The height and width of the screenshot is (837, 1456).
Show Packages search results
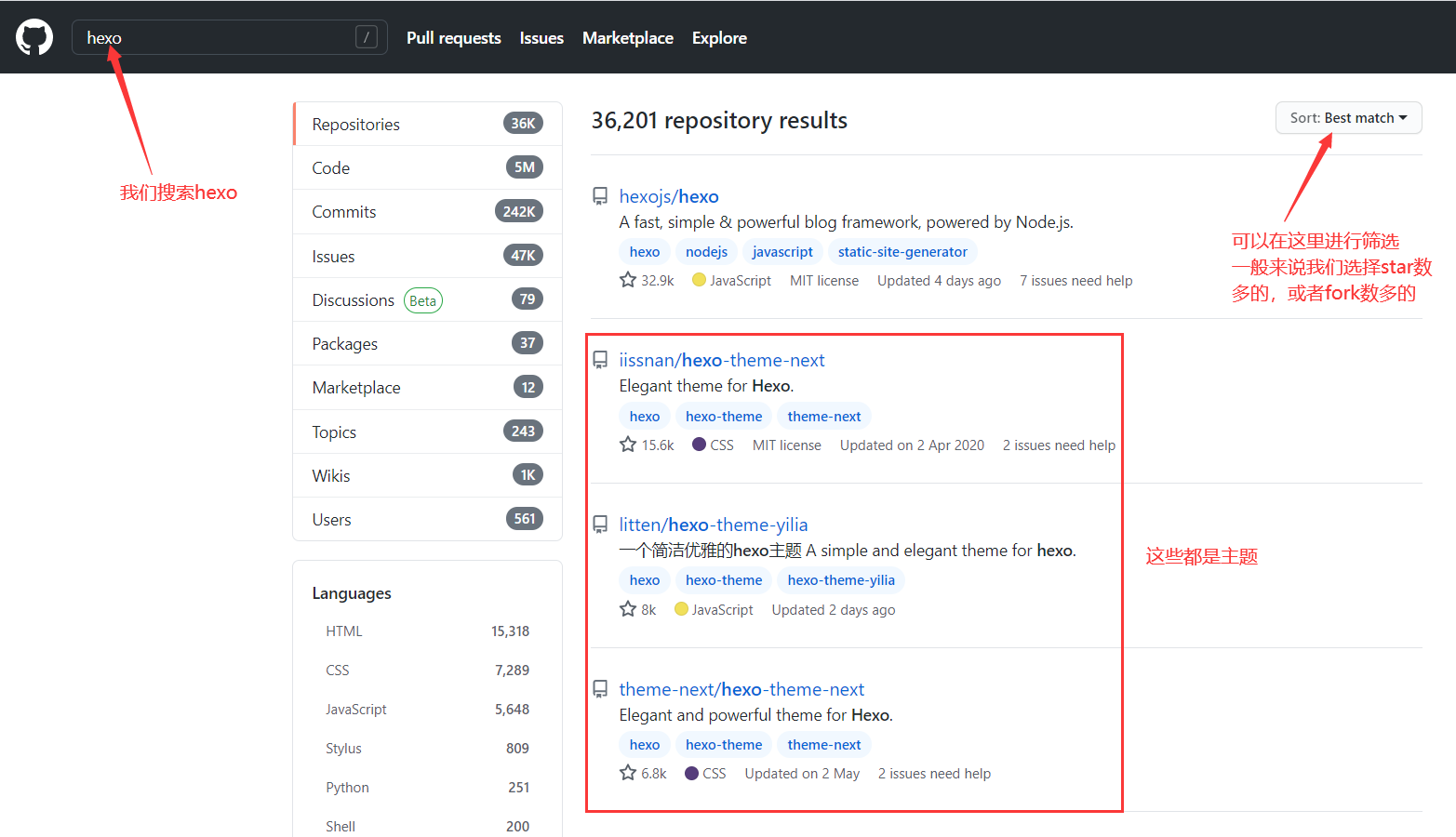428,343
